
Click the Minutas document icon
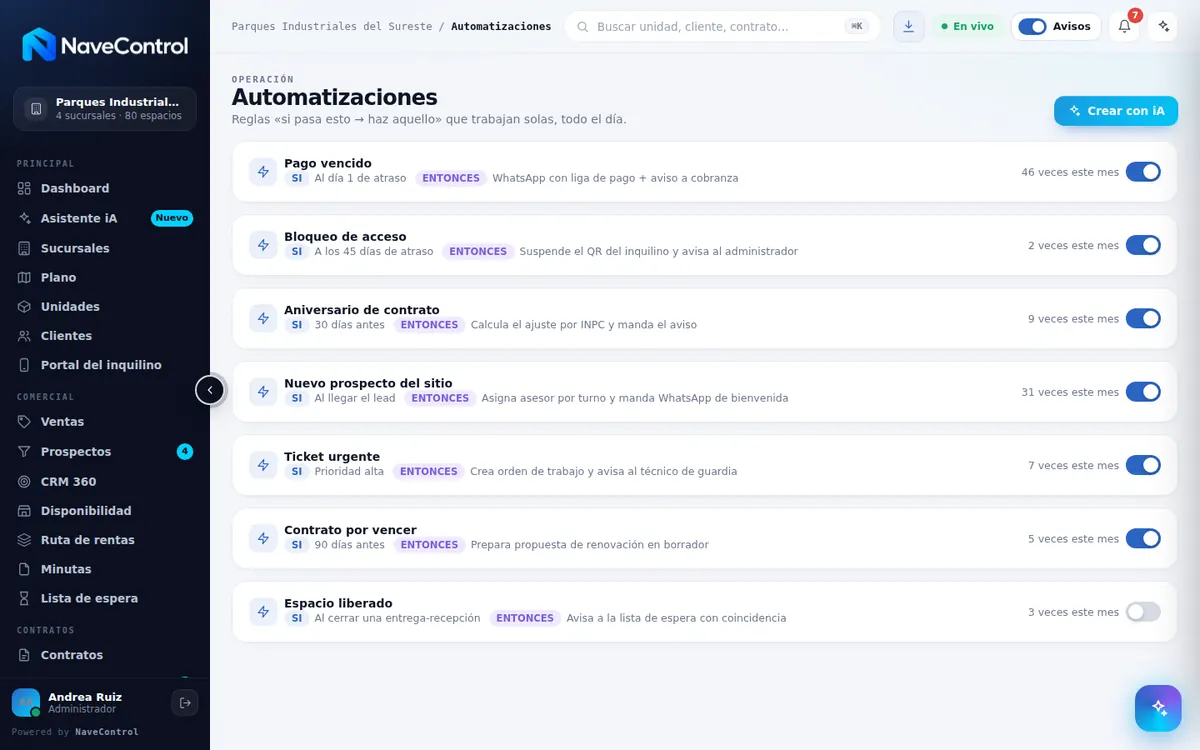(x=25, y=569)
